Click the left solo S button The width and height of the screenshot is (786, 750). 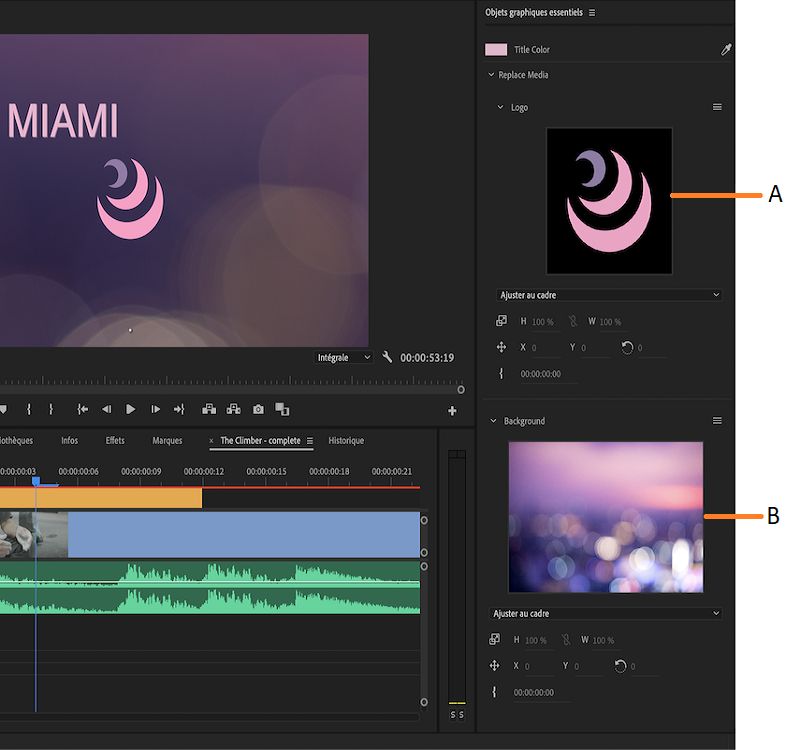click(453, 715)
